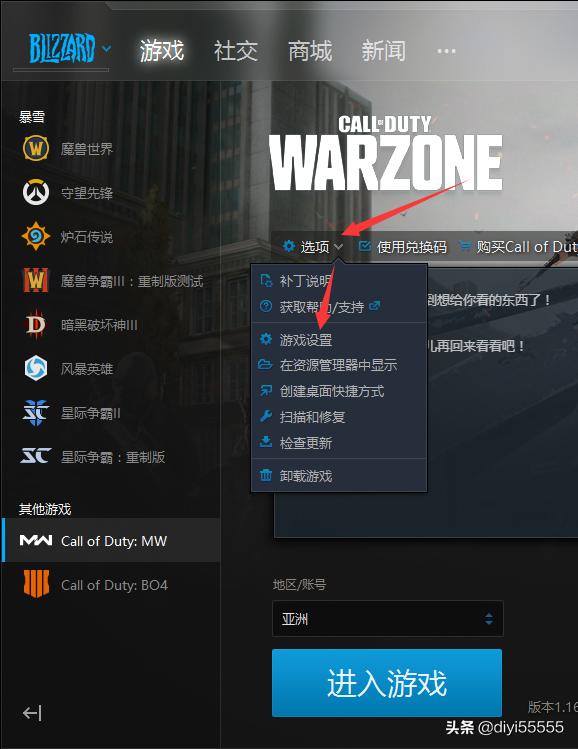Open Diablo III (暗黑破坏神III) icon

coord(36,325)
